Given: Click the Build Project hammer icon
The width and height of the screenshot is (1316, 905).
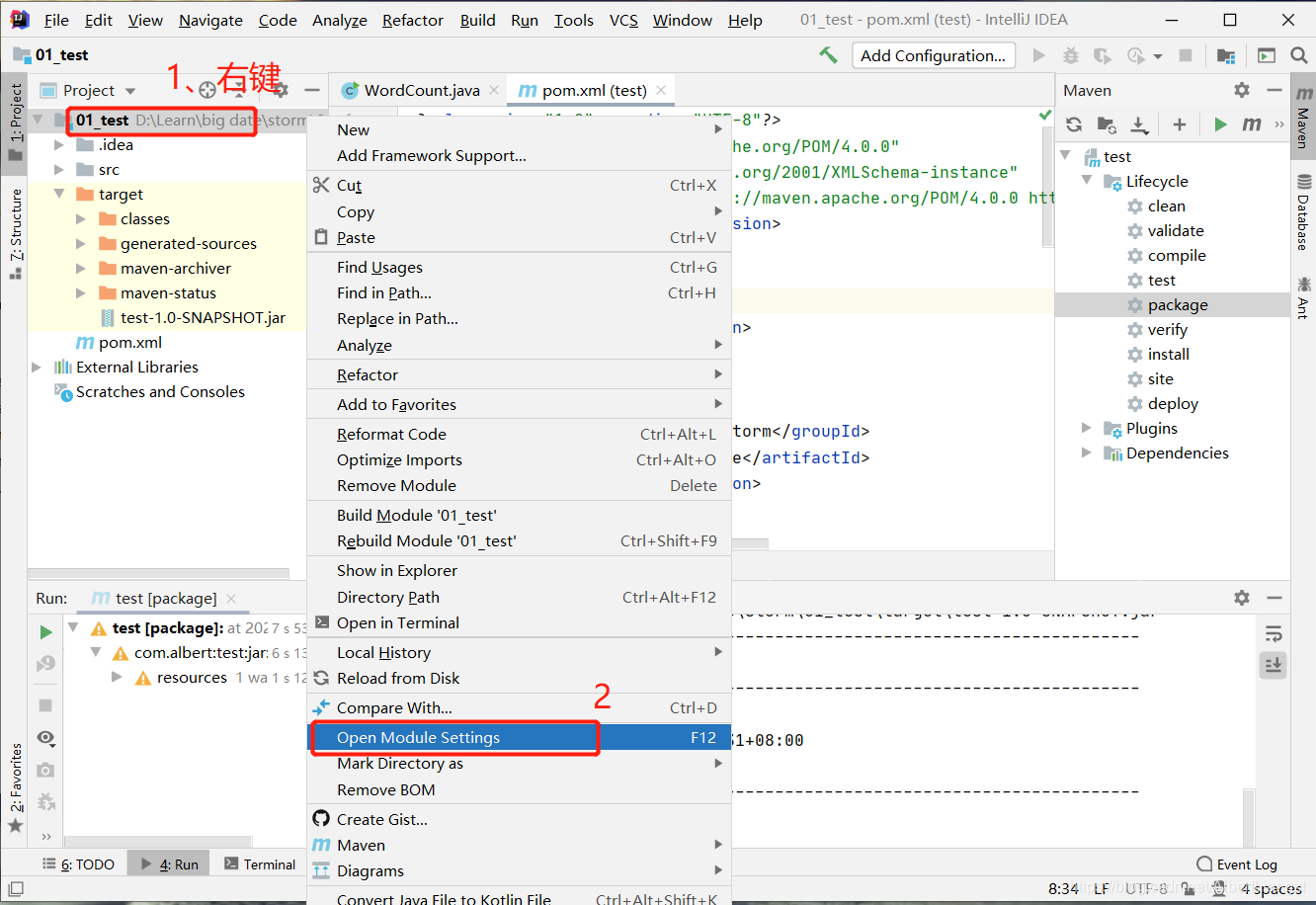Looking at the screenshot, I should coord(828,55).
